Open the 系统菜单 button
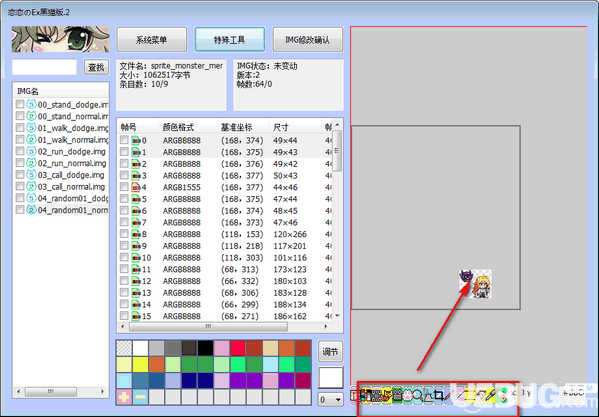 (x=152, y=39)
